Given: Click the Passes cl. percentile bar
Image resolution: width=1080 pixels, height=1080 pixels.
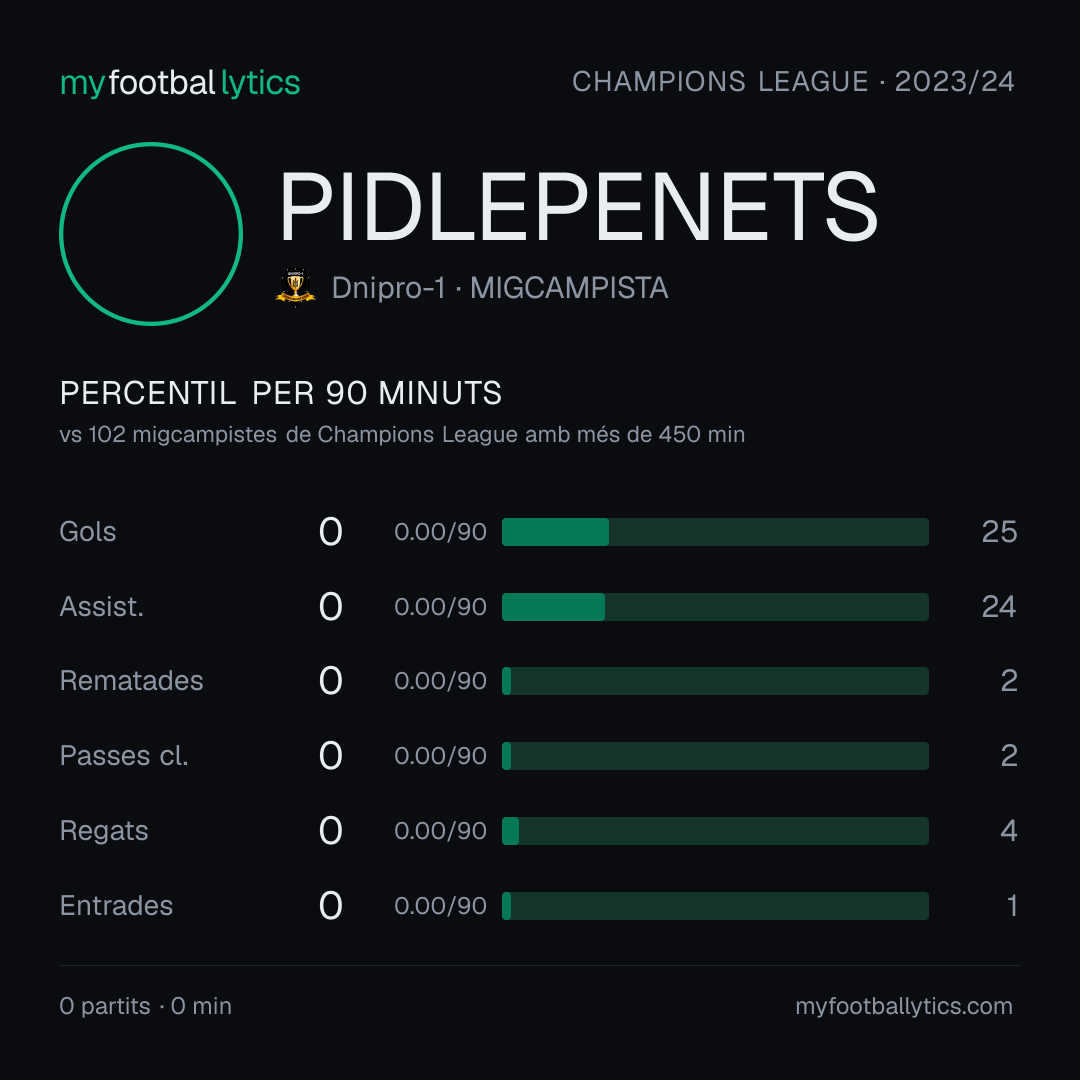Looking at the screenshot, I should [715, 756].
